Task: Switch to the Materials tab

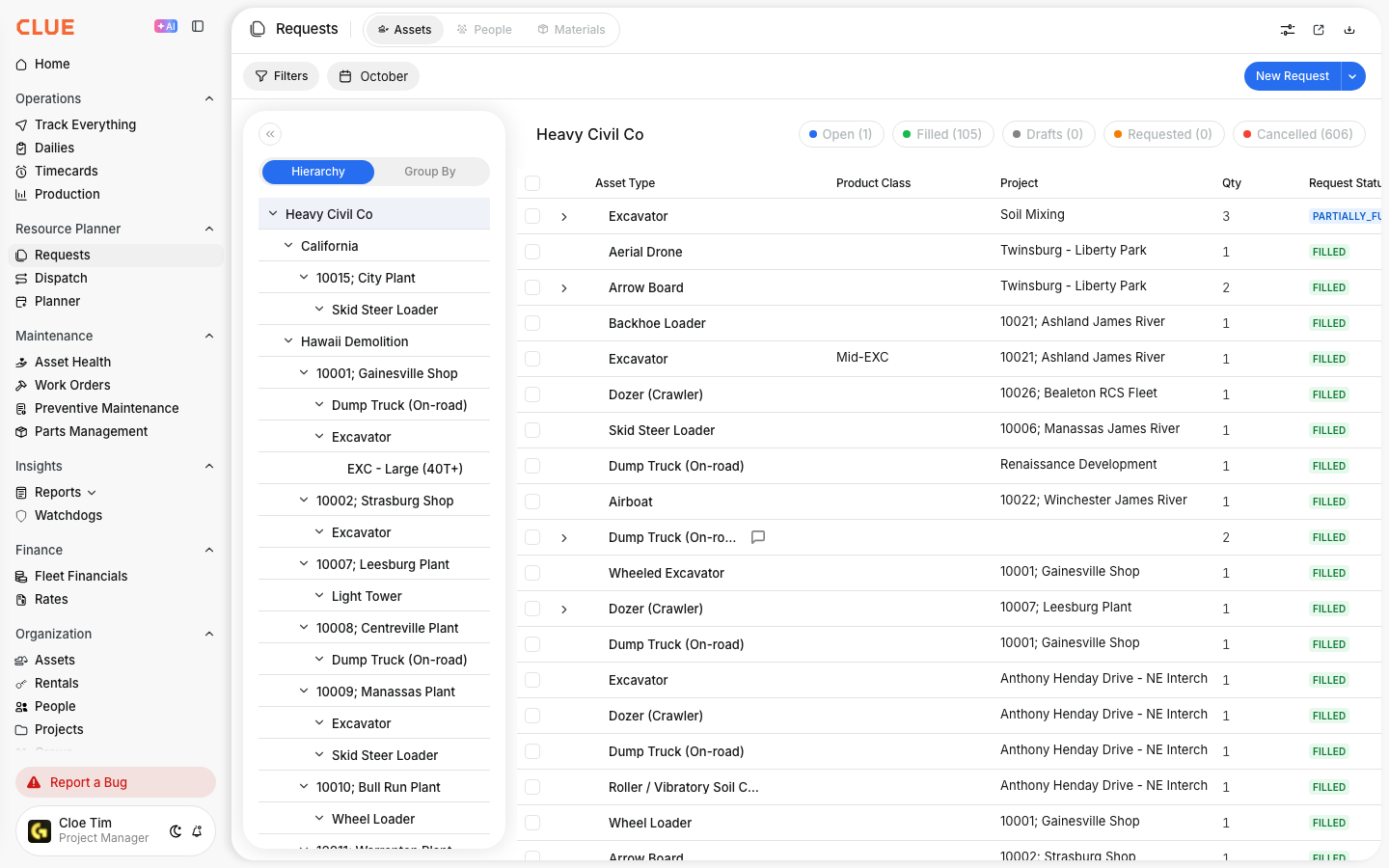Action: 572,30
